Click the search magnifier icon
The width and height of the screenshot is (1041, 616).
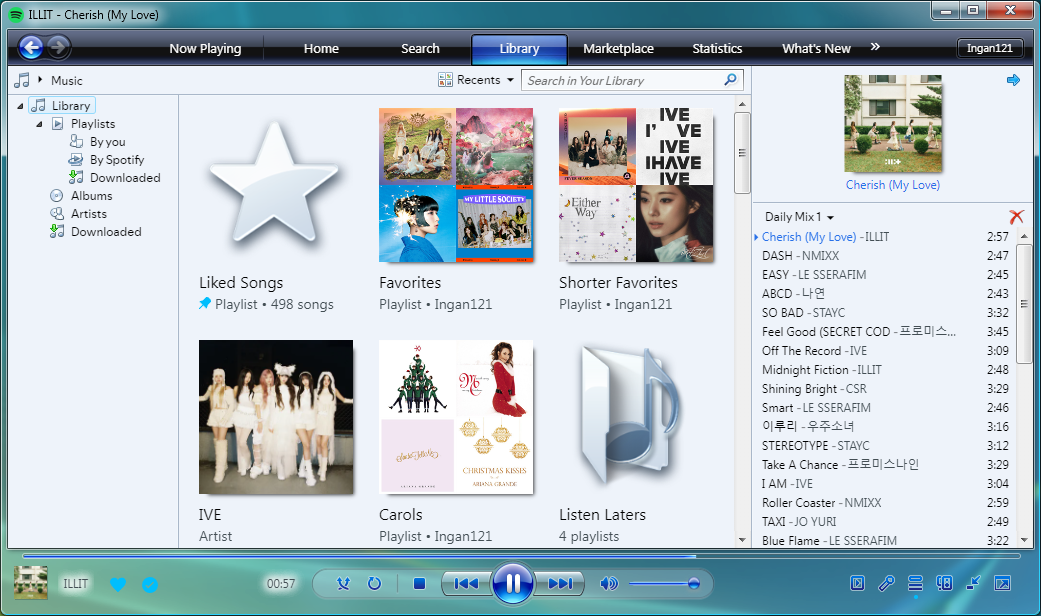730,80
